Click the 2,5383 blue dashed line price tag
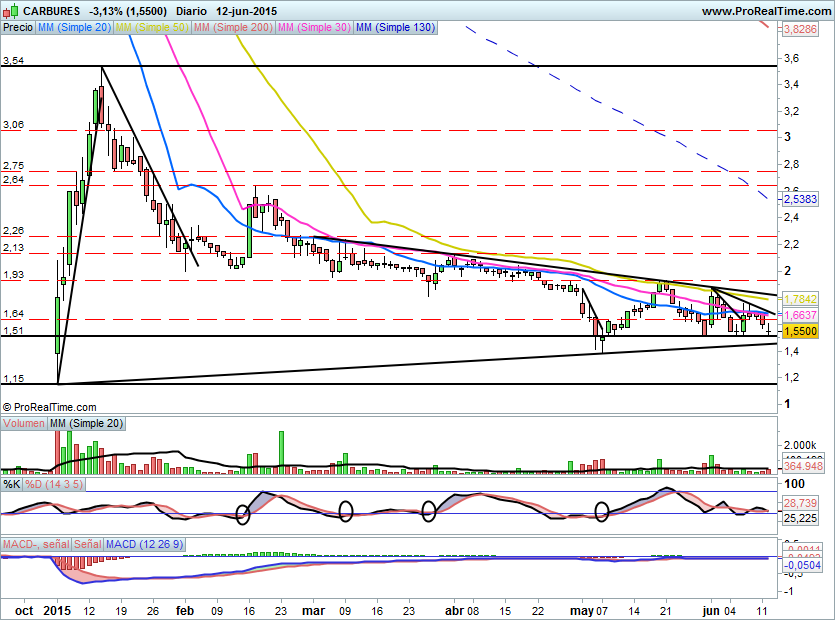 800,200
